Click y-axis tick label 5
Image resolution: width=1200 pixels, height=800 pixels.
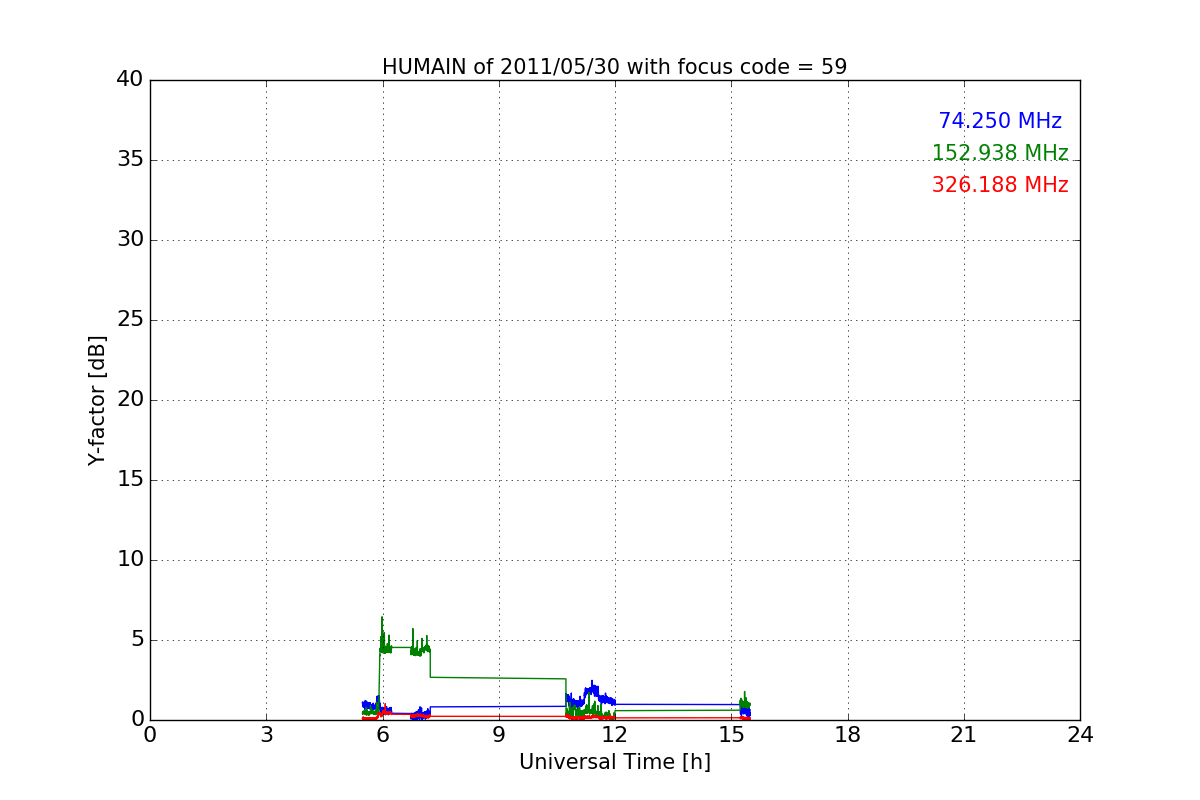pyautogui.click(x=137, y=640)
